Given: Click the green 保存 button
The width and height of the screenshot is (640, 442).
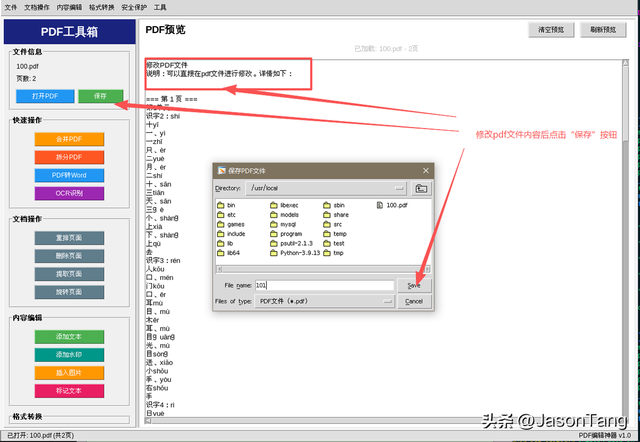Looking at the screenshot, I should [x=100, y=96].
